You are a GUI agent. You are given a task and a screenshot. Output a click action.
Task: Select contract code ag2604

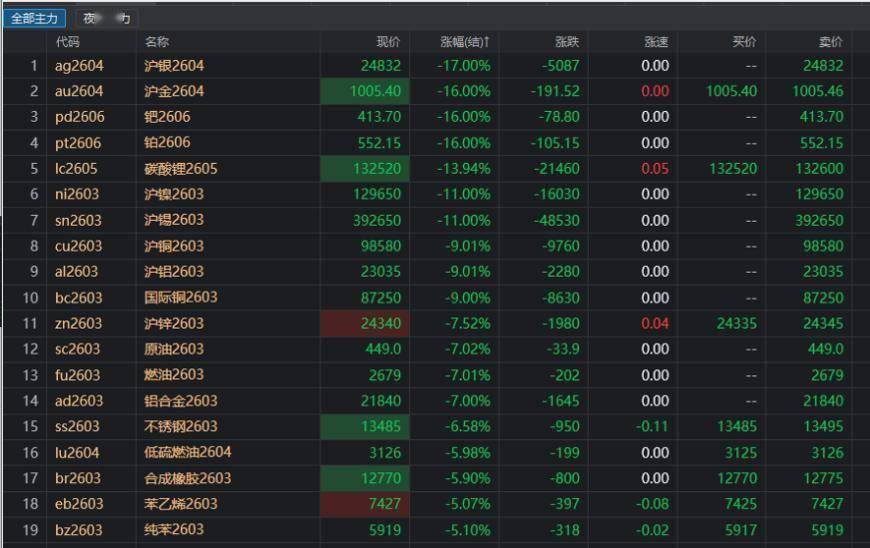[x=79, y=66]
